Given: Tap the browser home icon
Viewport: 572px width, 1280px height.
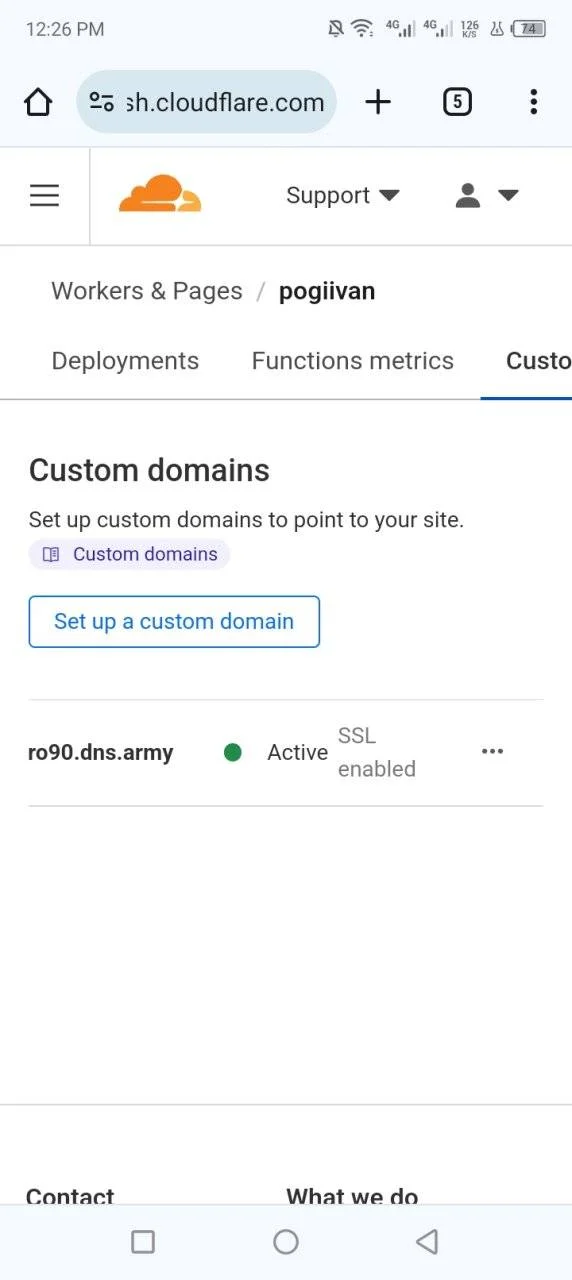Looking at the screenshot, I should click(x=38, y=102).
